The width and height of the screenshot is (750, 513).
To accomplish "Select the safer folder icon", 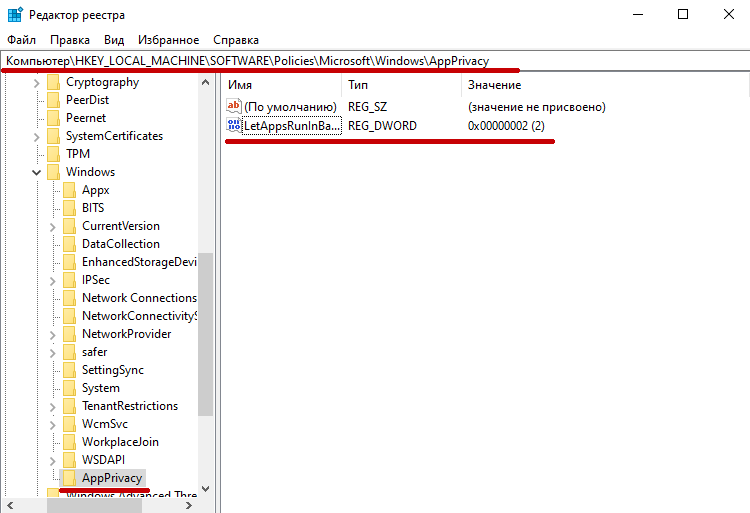I will [69, 352].
